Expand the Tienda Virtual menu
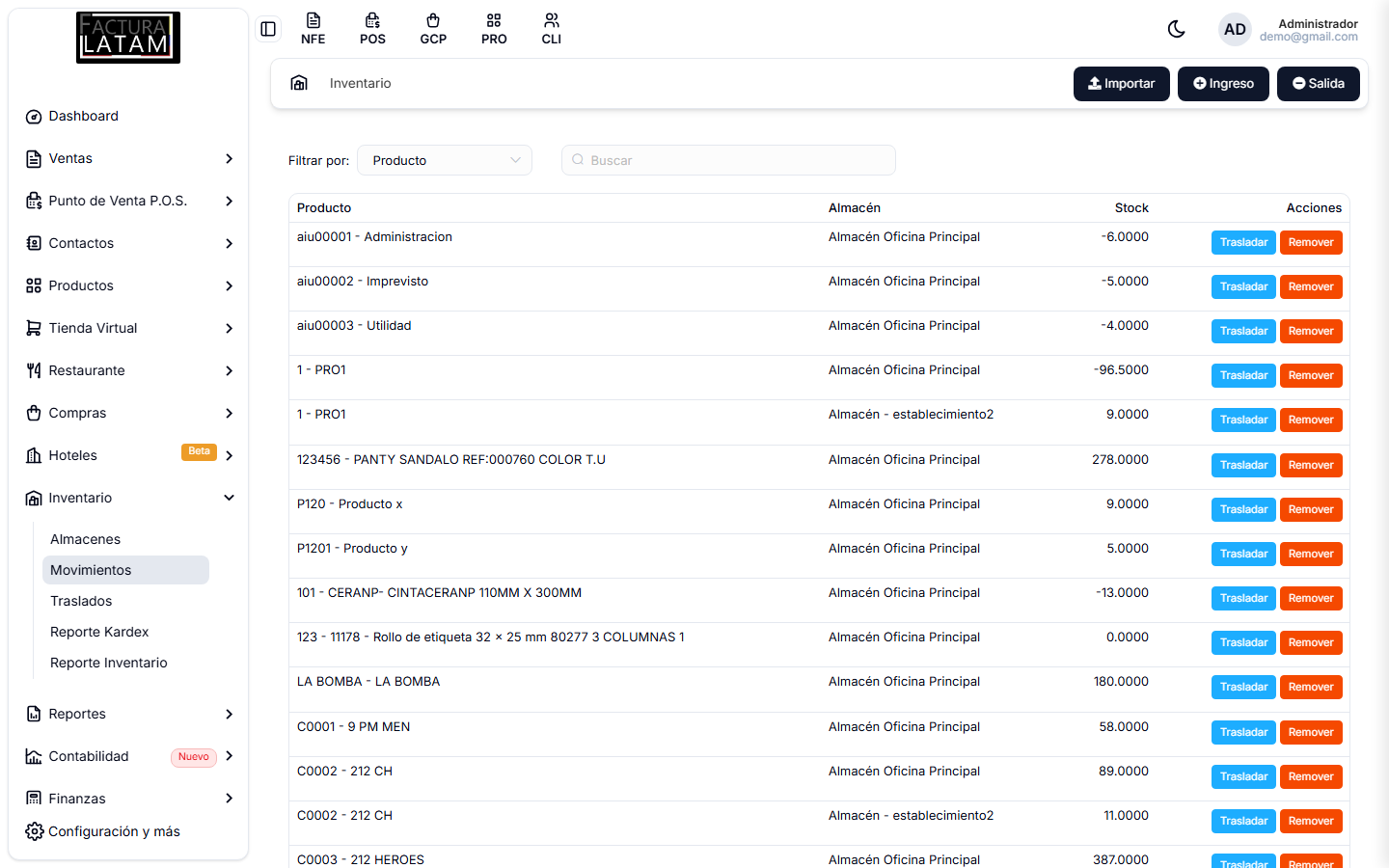The height and width of the screenshot is (868, 1389). [x=129, y=328]
